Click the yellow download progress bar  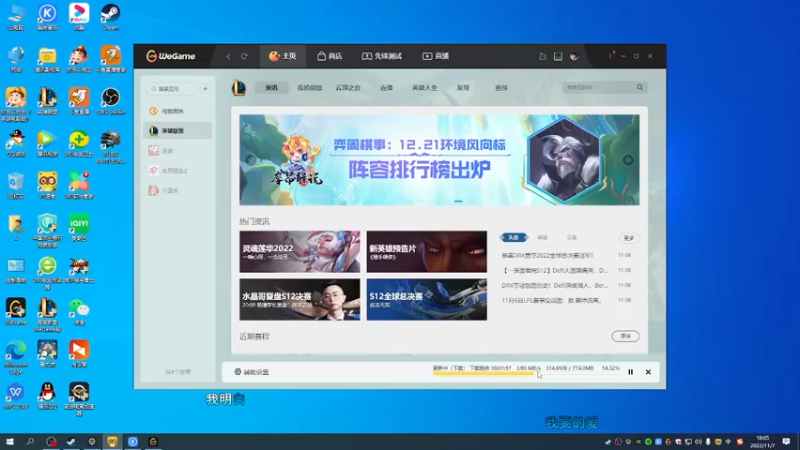[483, 373]
